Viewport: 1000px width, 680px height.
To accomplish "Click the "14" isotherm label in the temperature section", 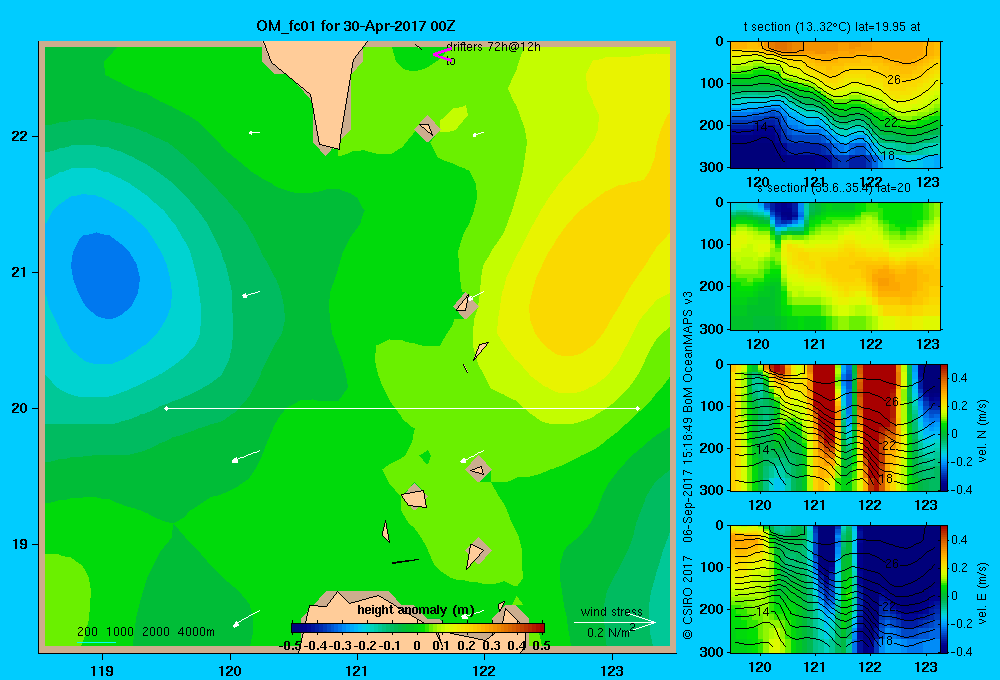I will point(761,126).
